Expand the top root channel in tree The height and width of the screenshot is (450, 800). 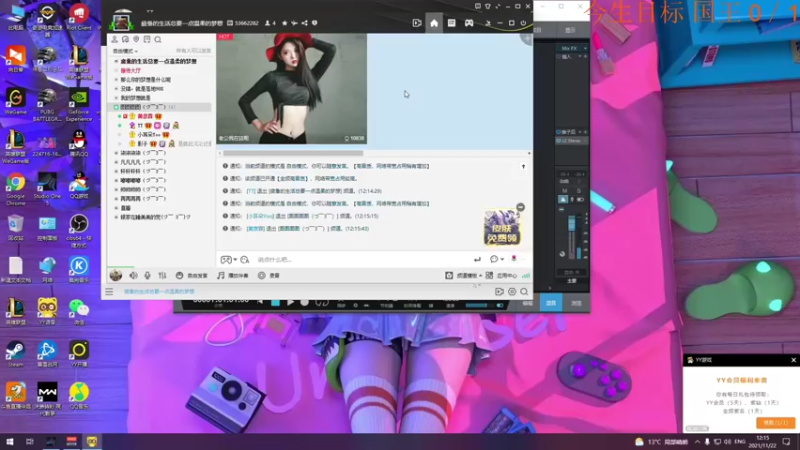pos(116,61)
